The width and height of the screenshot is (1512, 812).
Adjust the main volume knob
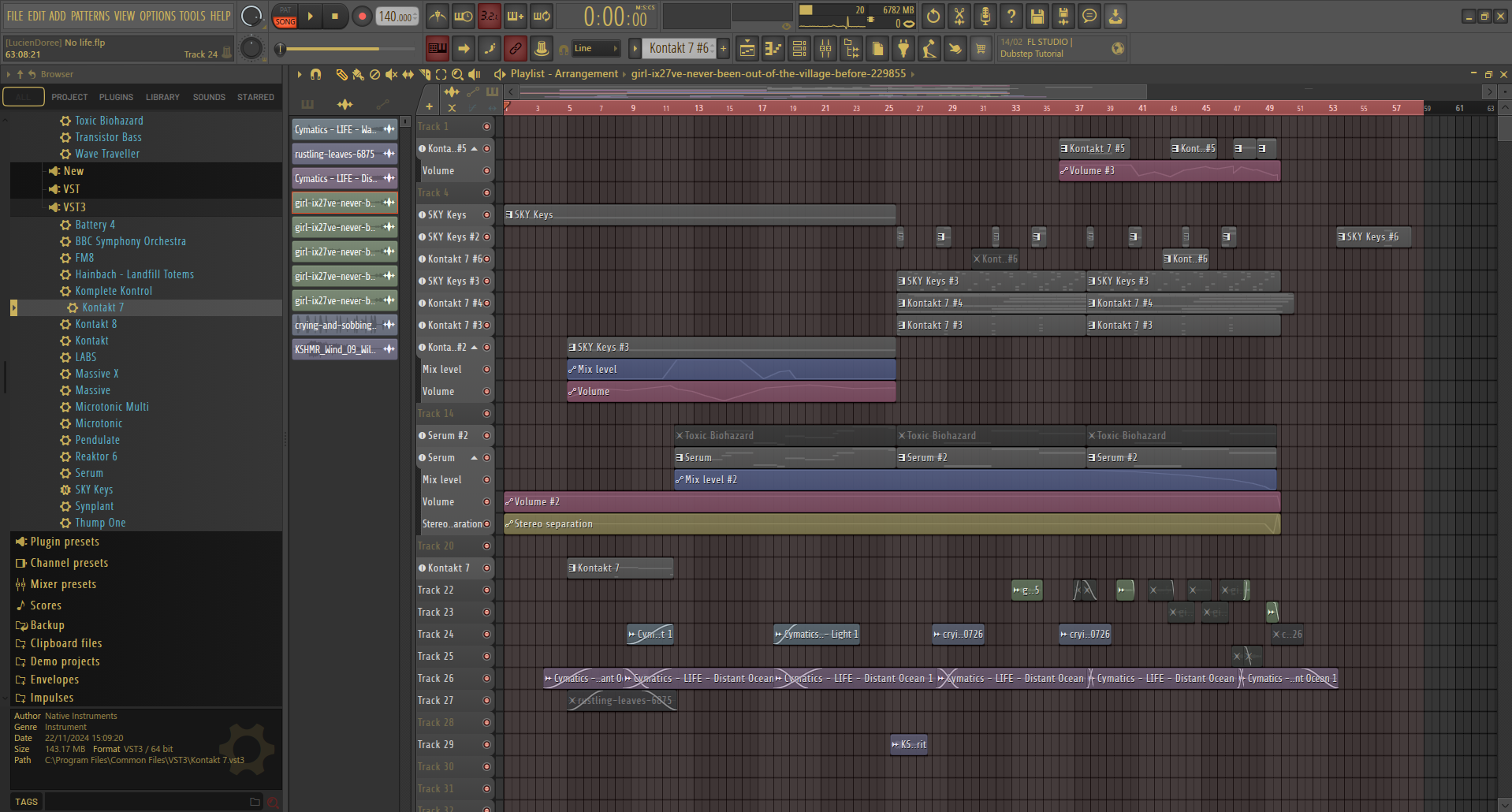[x=251, y=16]
